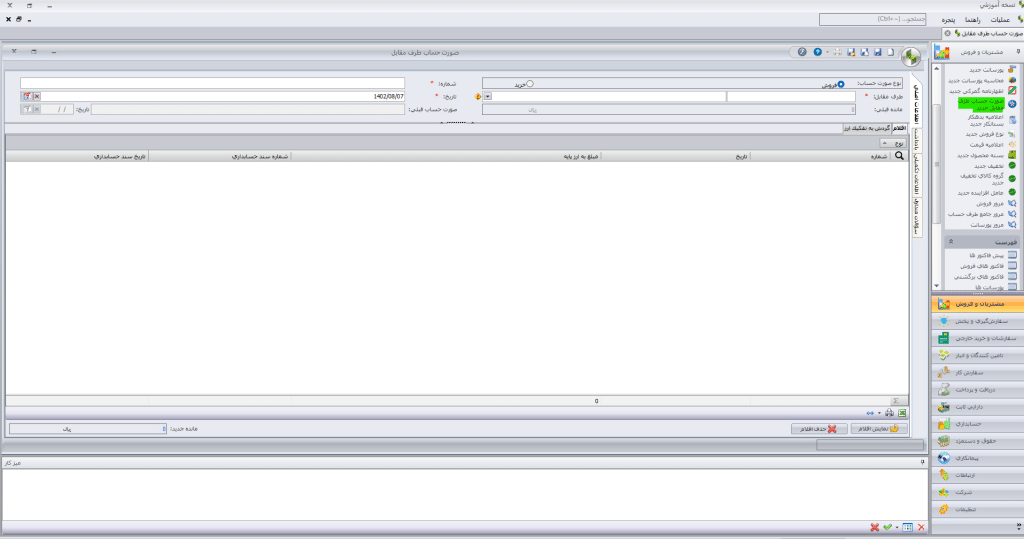
Task: Click the شماره input field
Action: [x=212, y=84]
